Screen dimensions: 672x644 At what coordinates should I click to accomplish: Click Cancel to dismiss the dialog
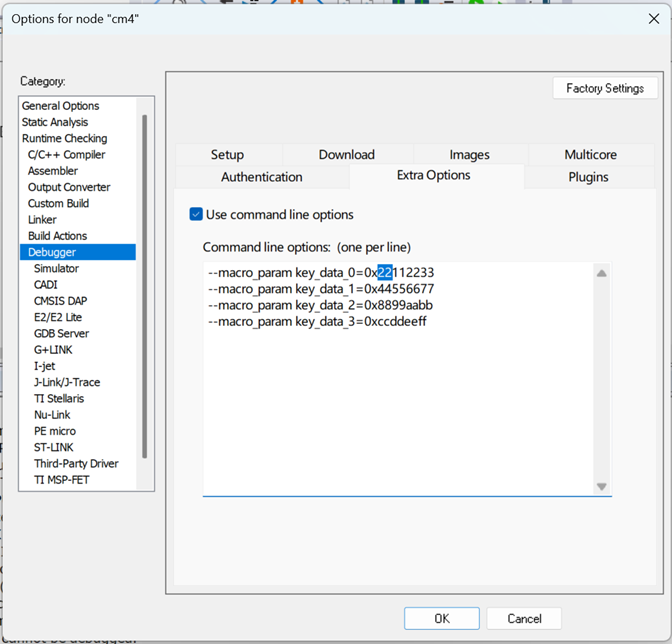tap(524, 618)
